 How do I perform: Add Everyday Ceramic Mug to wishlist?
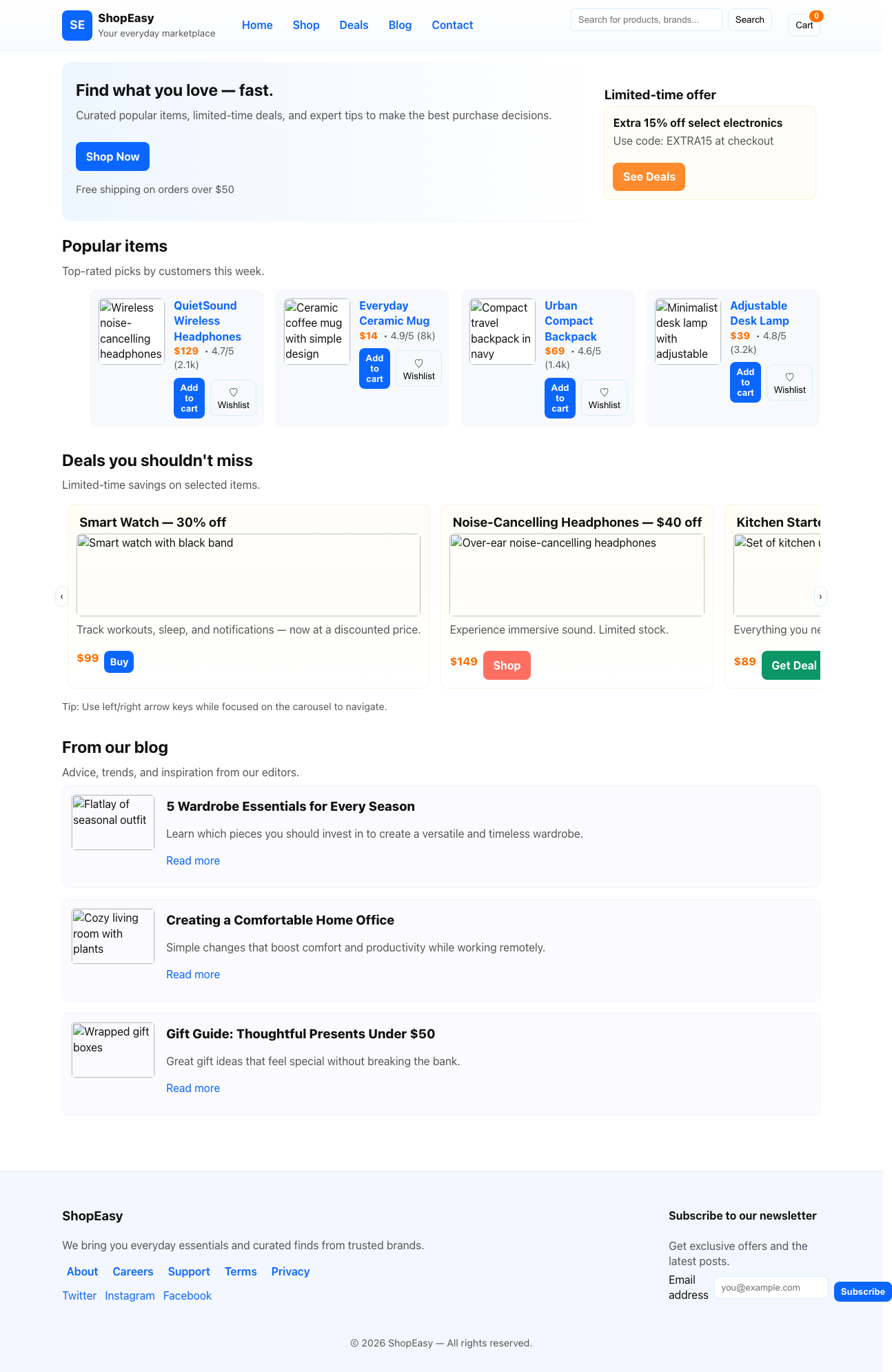pos(418,367)
